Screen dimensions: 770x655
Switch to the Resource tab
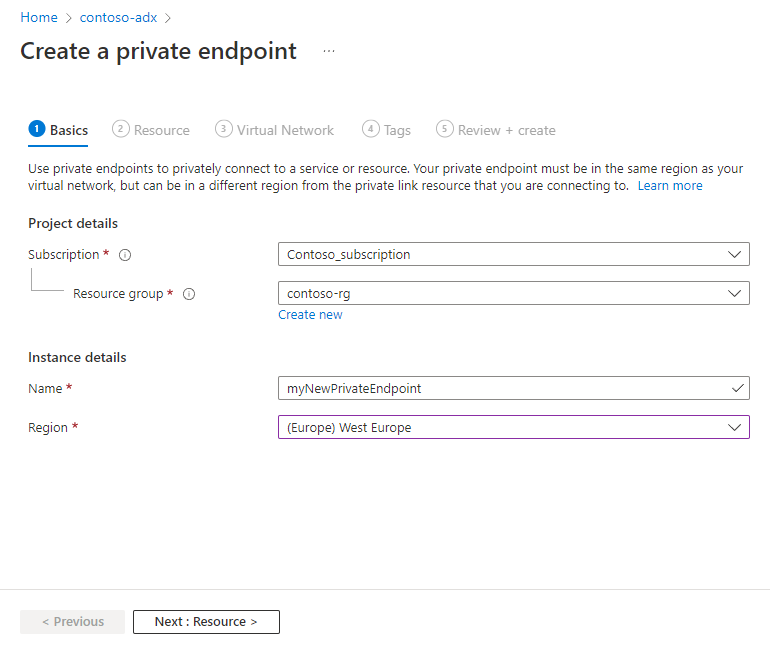click(161, 130)
